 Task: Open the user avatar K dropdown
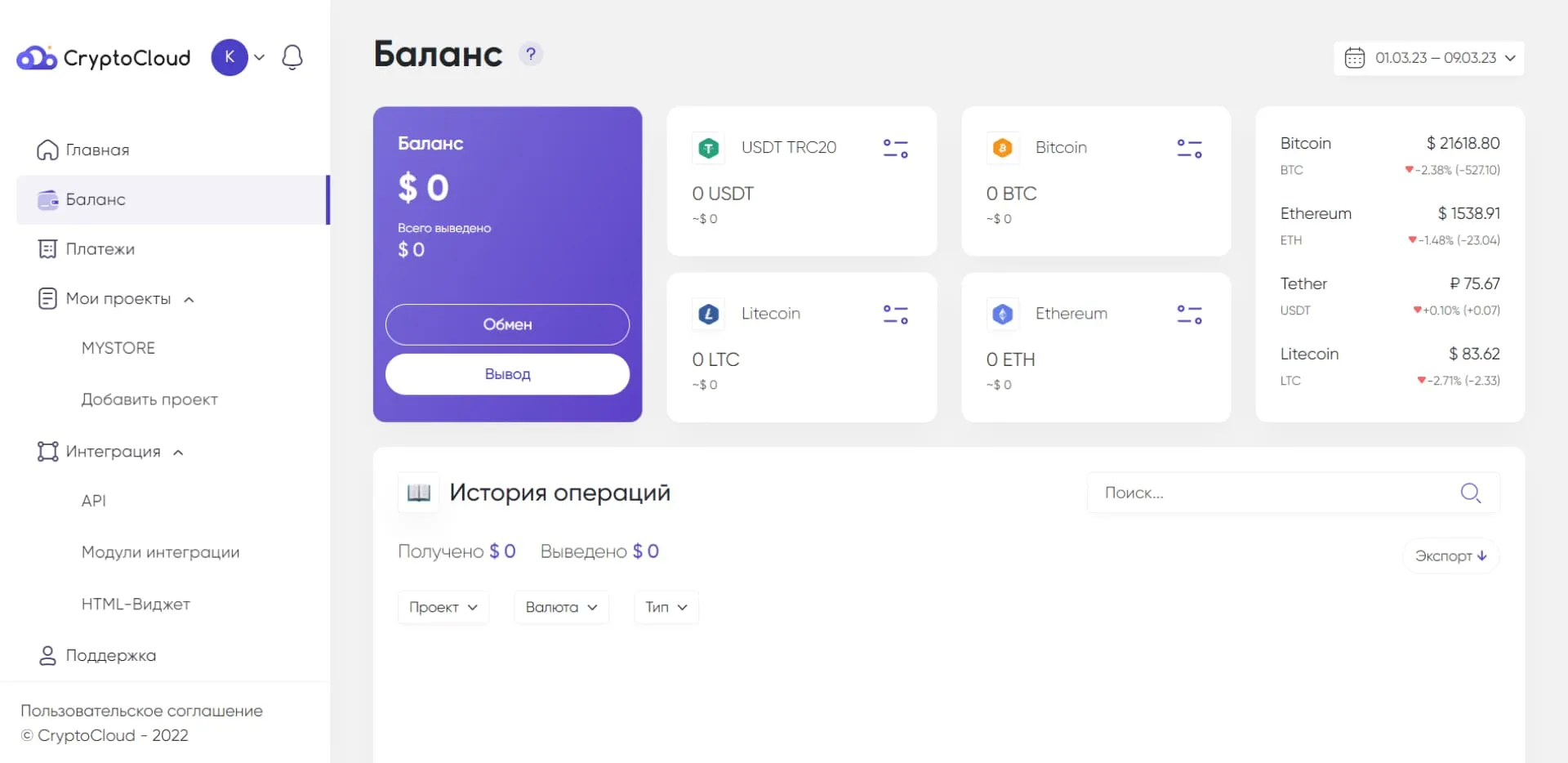238,57
